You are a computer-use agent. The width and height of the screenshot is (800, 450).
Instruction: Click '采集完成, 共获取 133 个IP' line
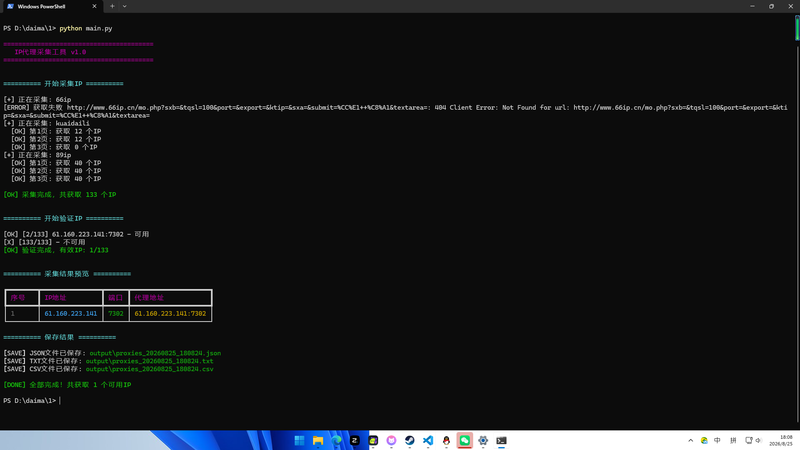60,195
